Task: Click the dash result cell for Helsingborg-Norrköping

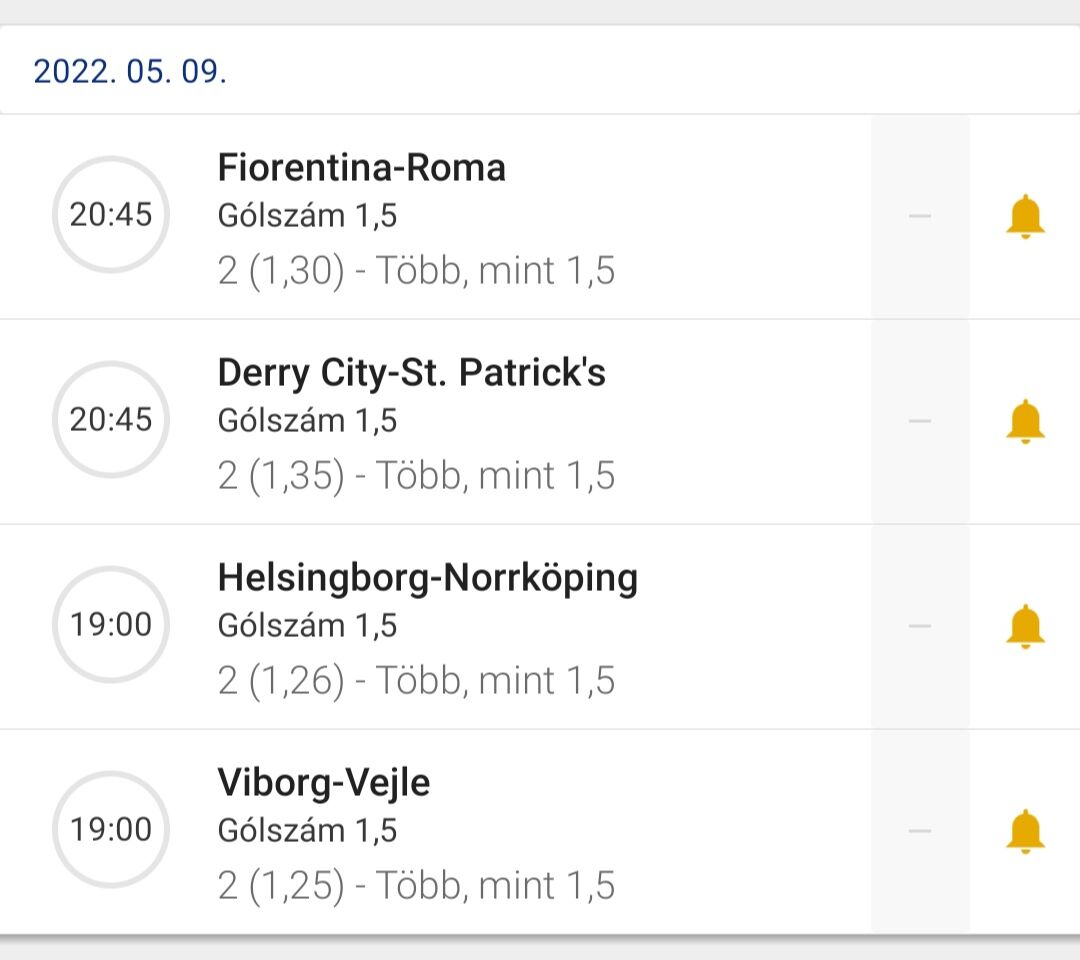Action: pyautogui.click(x=920, y=626)
